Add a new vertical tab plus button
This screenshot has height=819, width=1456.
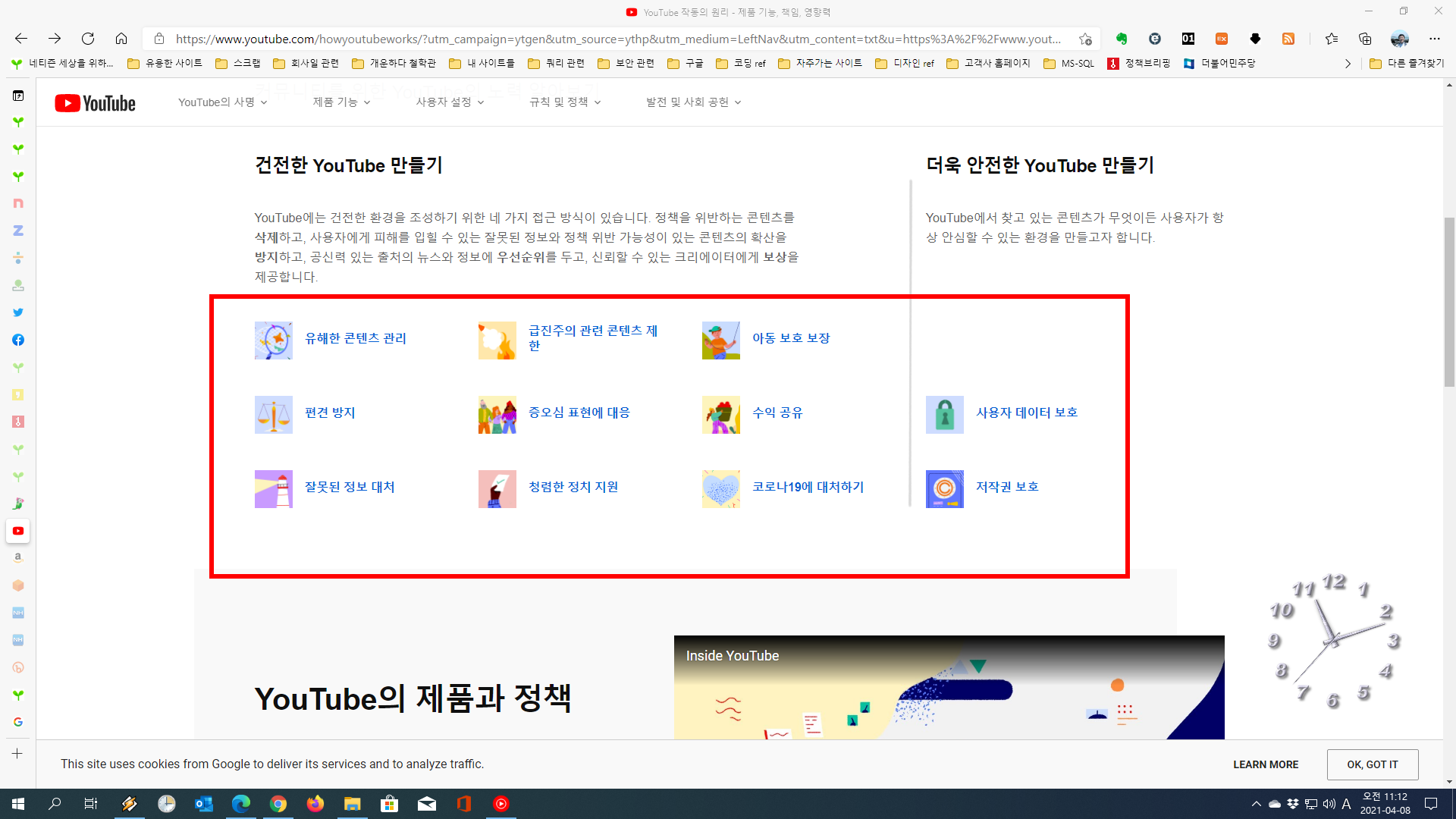point(17,754)
